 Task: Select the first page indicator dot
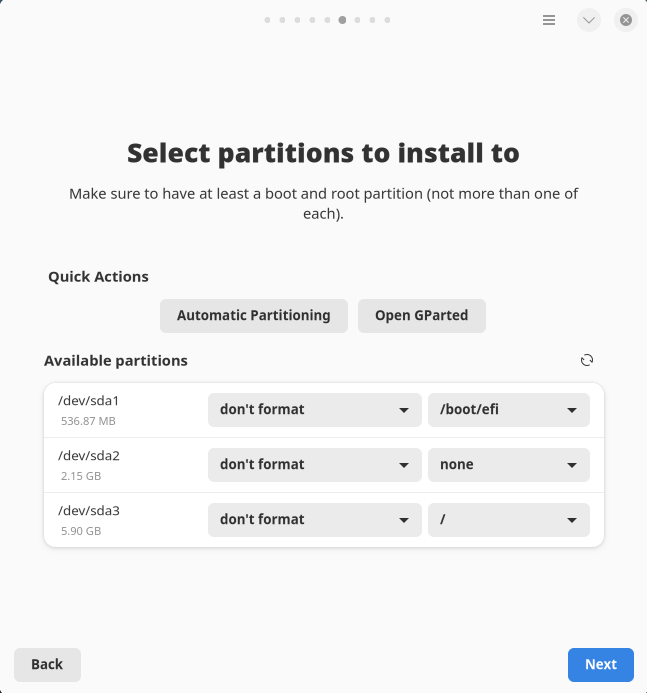(267, 20)
